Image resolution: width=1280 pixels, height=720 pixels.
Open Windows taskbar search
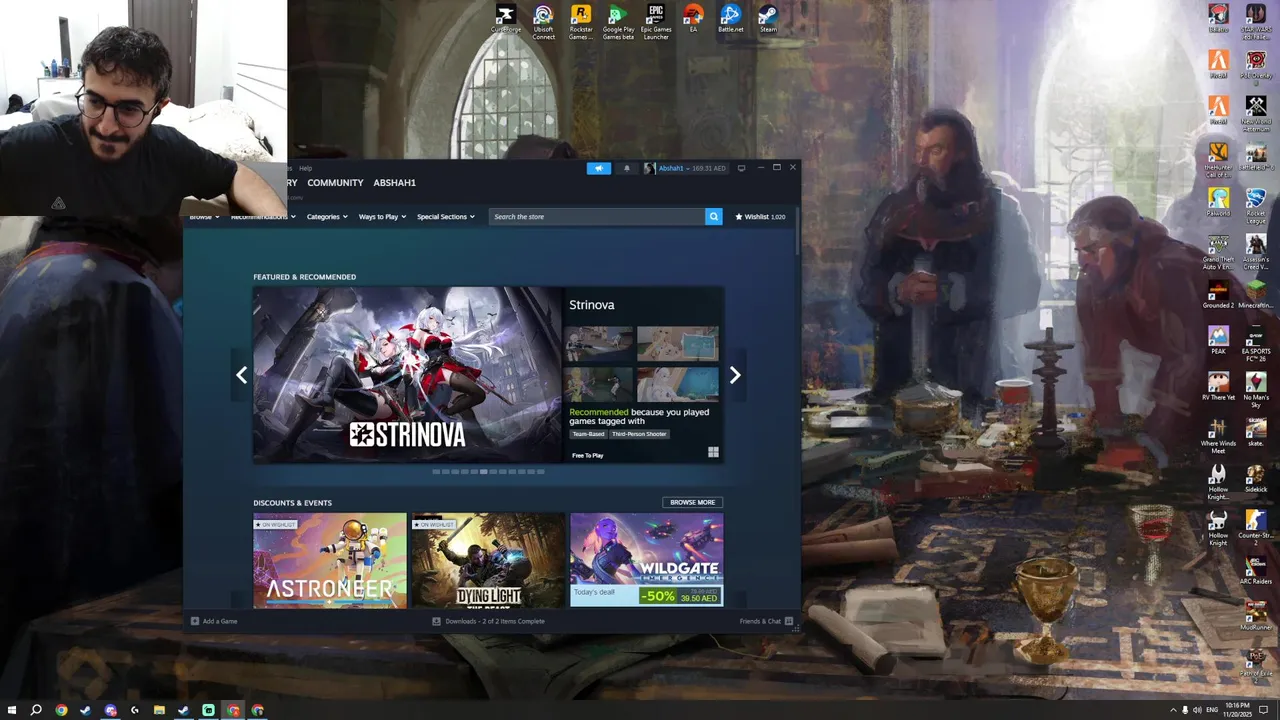coord(36,710)
